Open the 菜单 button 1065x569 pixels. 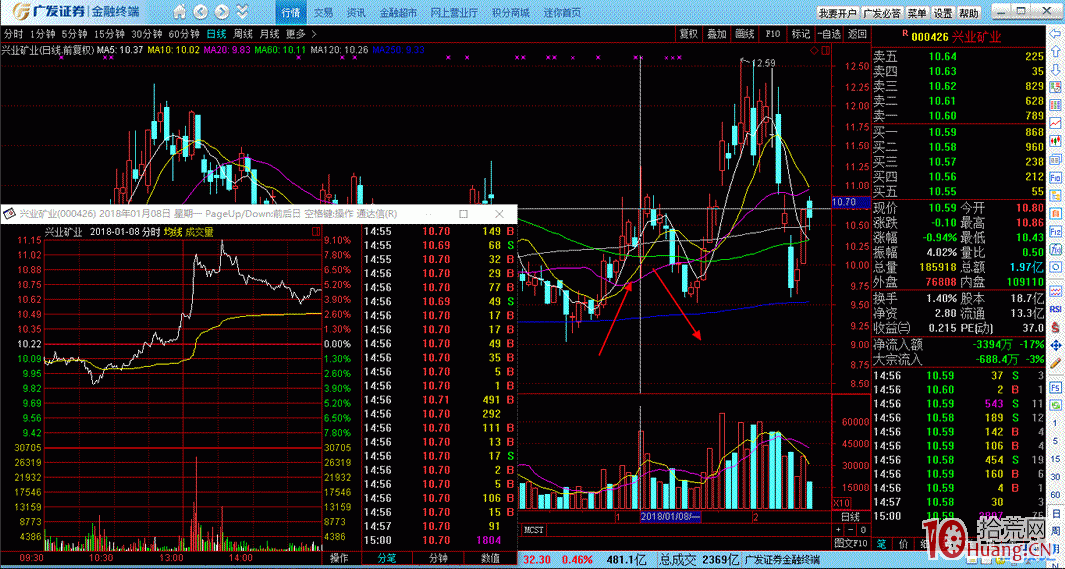(x=916, y=13)
